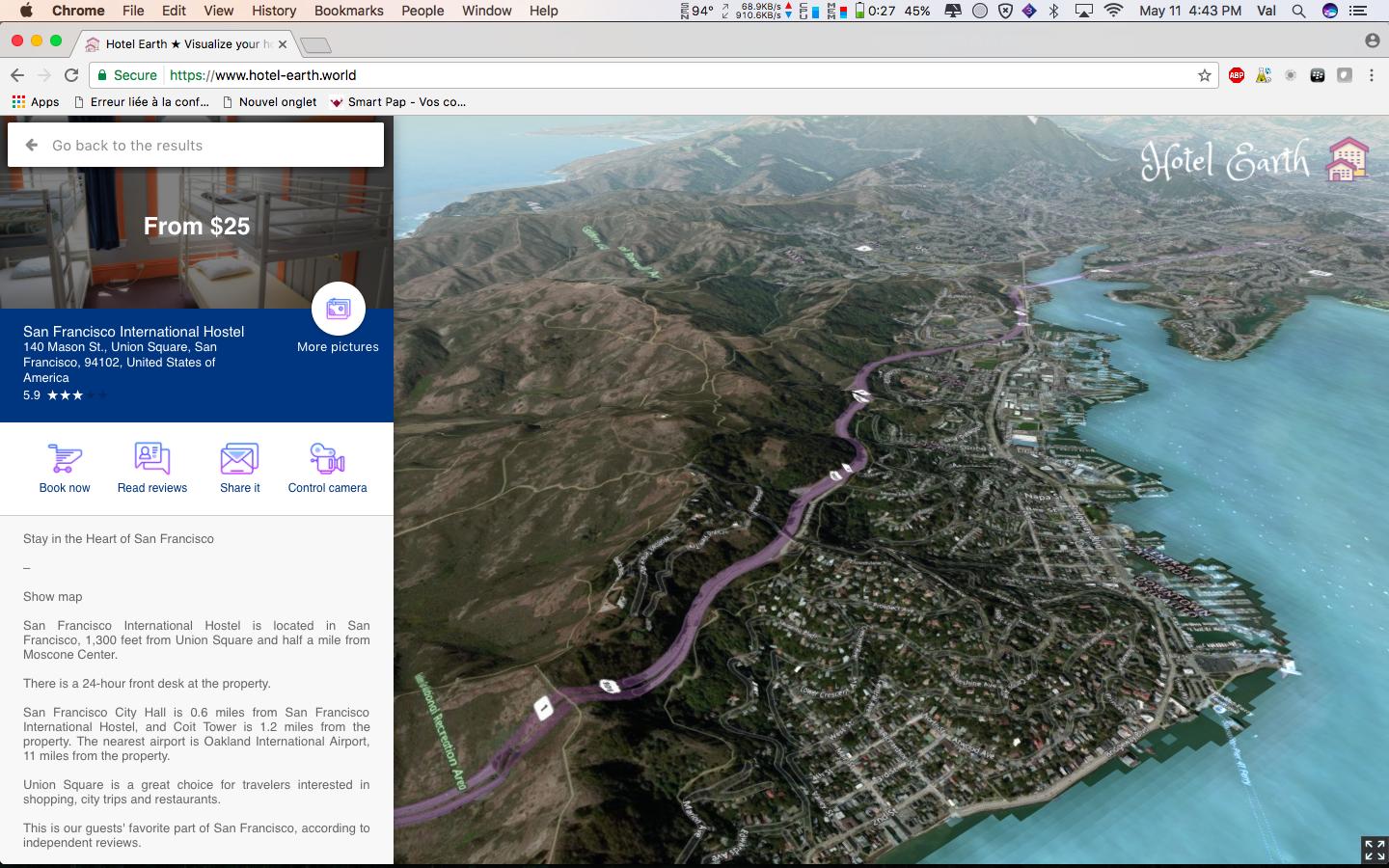Open the People menu
Screen dimensions: 1389x868
422,11
